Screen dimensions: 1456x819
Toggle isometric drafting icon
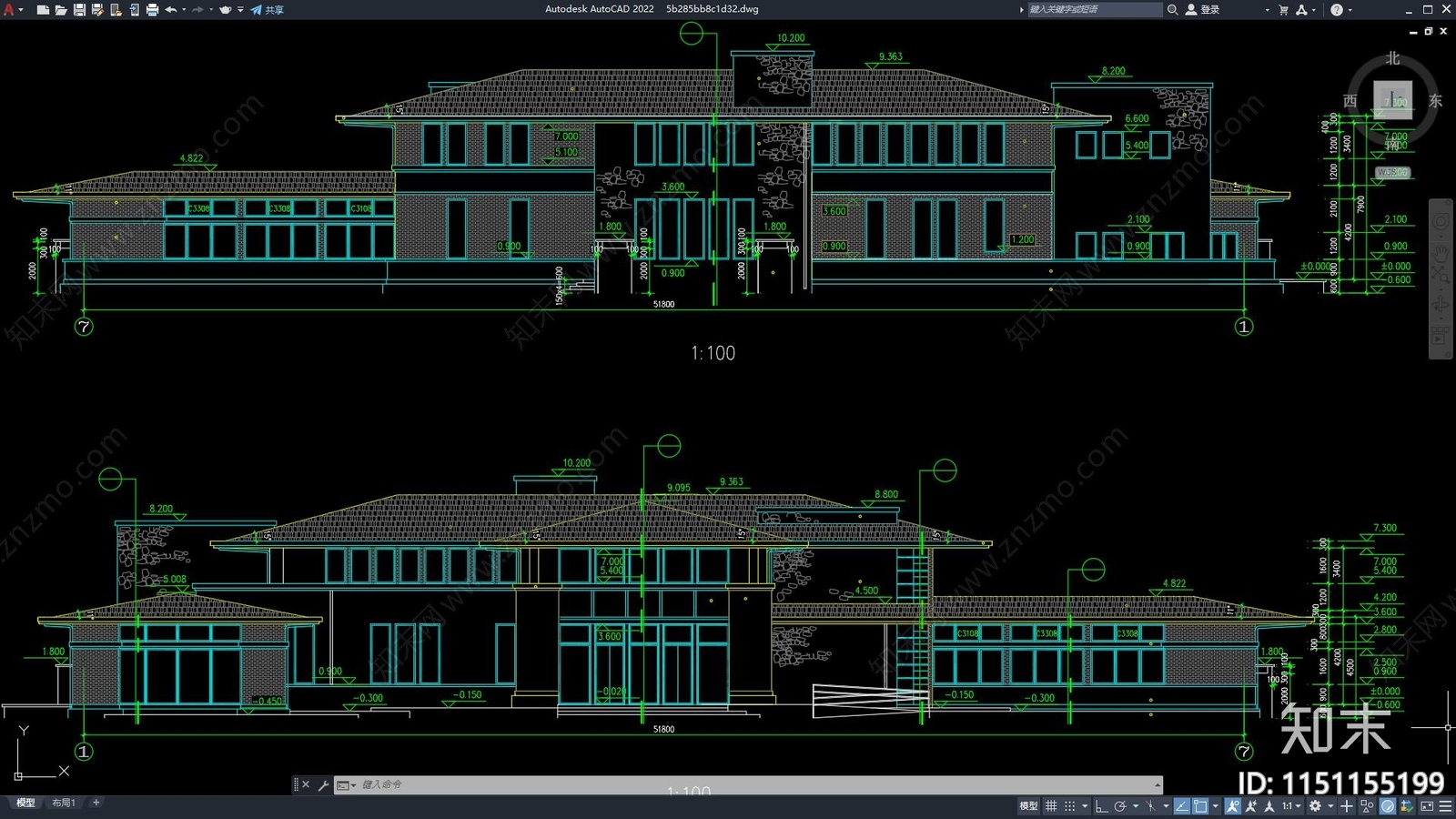coord(1151,805)
